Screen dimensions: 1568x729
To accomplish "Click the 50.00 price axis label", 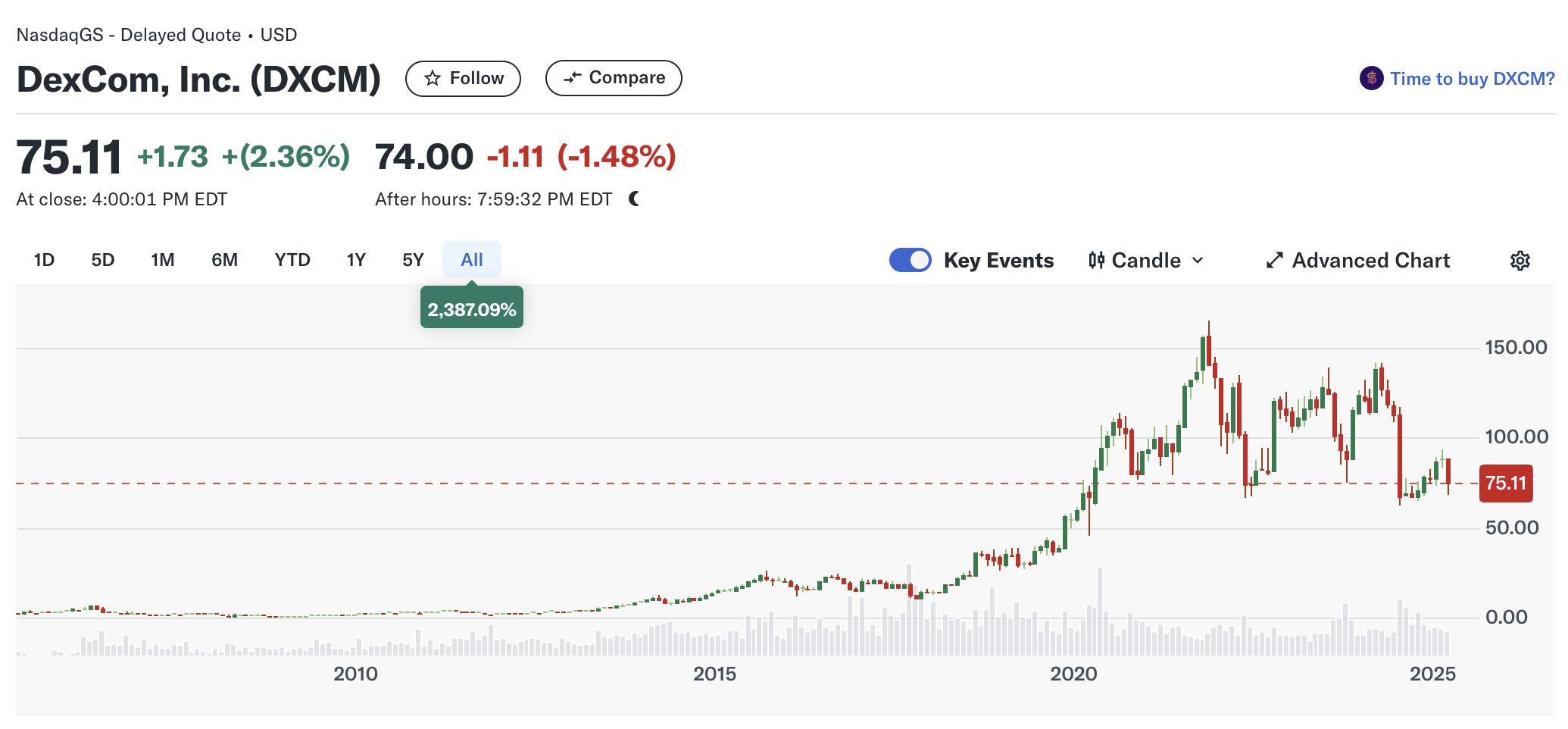I will coord(1512,528).
